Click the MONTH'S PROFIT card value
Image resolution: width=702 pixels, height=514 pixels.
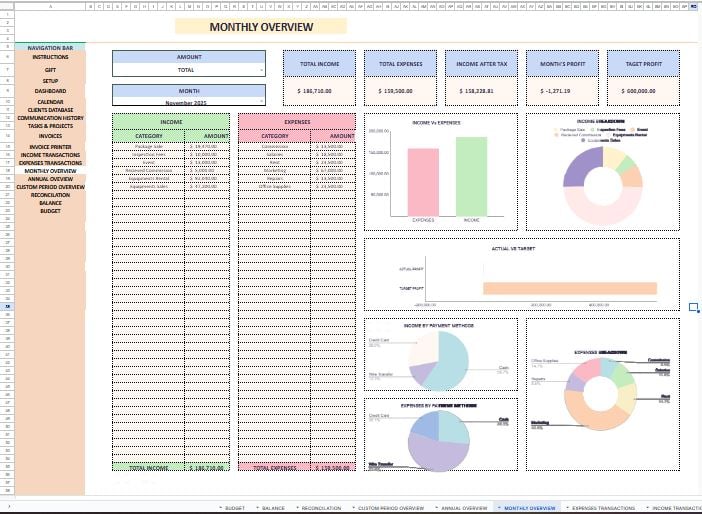[562, 91]
